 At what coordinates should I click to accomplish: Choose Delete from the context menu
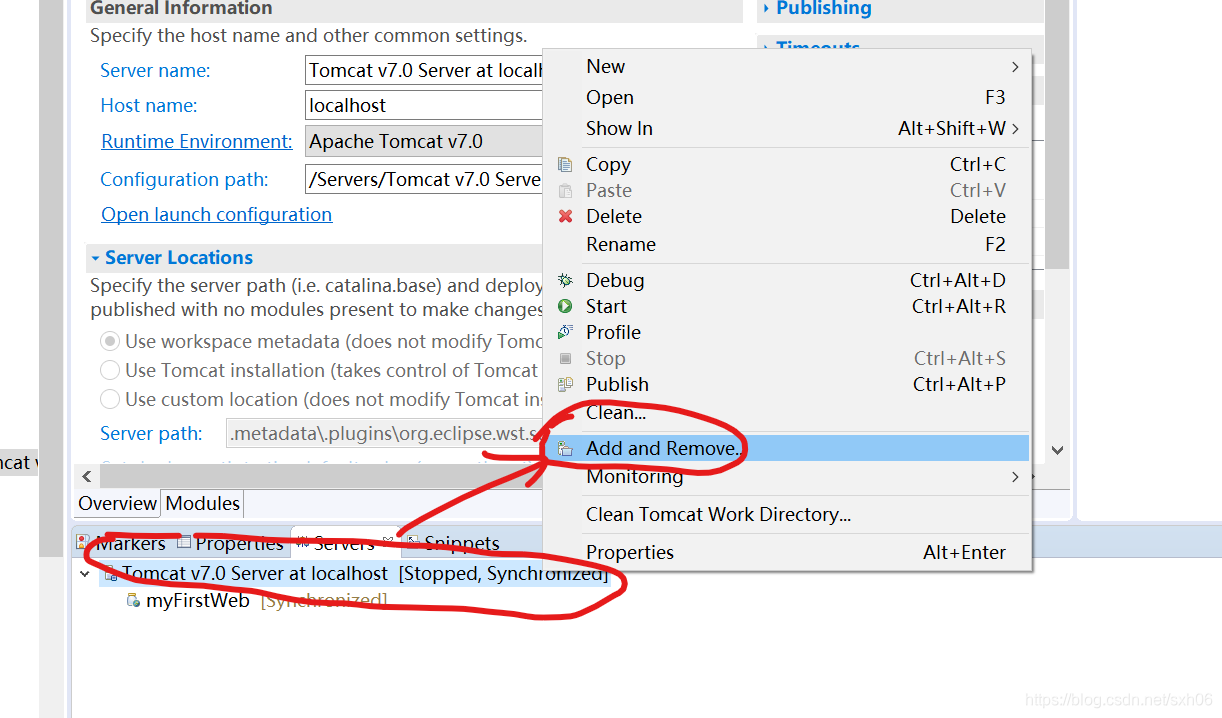(x=789, y=216)
